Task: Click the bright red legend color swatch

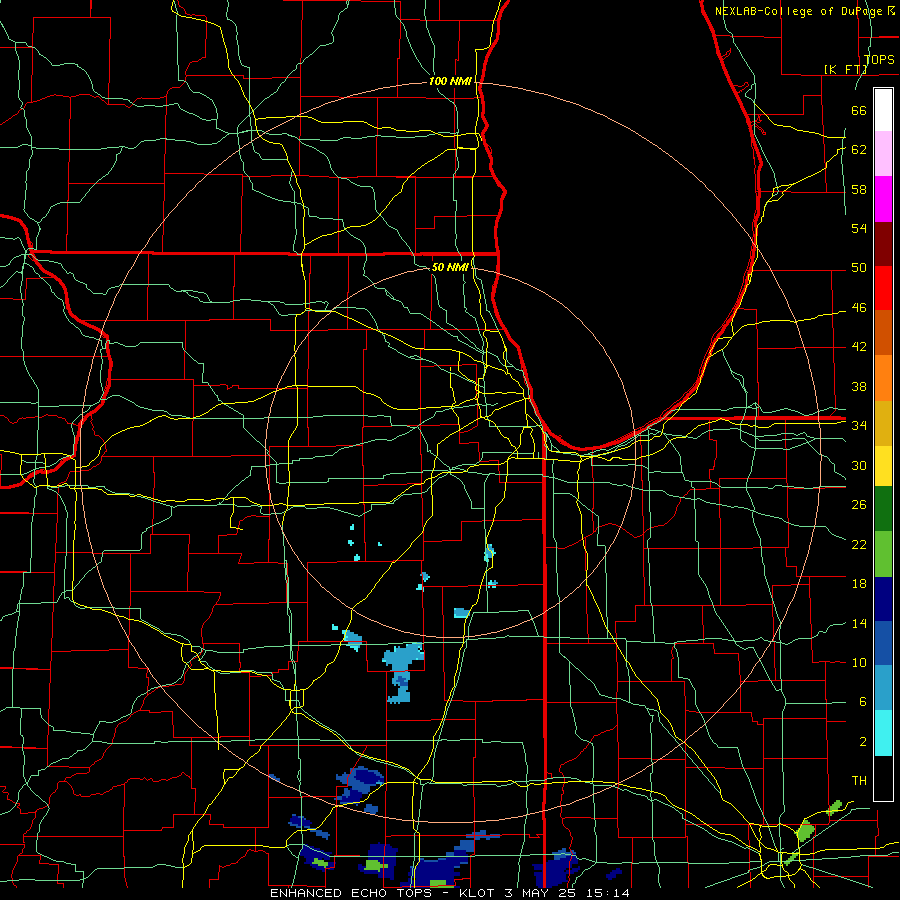Action: (x=883, y=288)
